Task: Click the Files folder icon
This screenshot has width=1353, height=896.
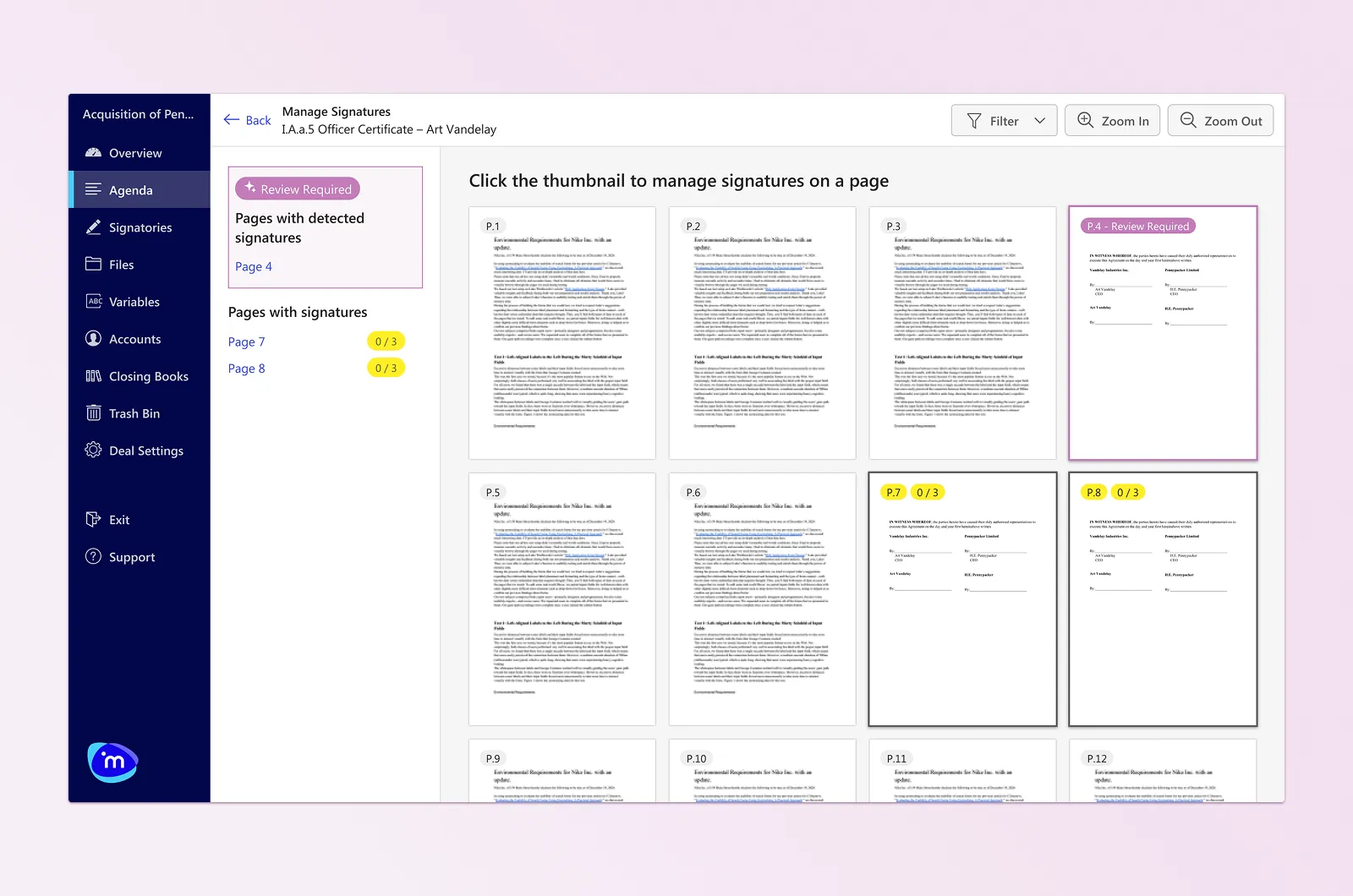Action: (93, 264)
